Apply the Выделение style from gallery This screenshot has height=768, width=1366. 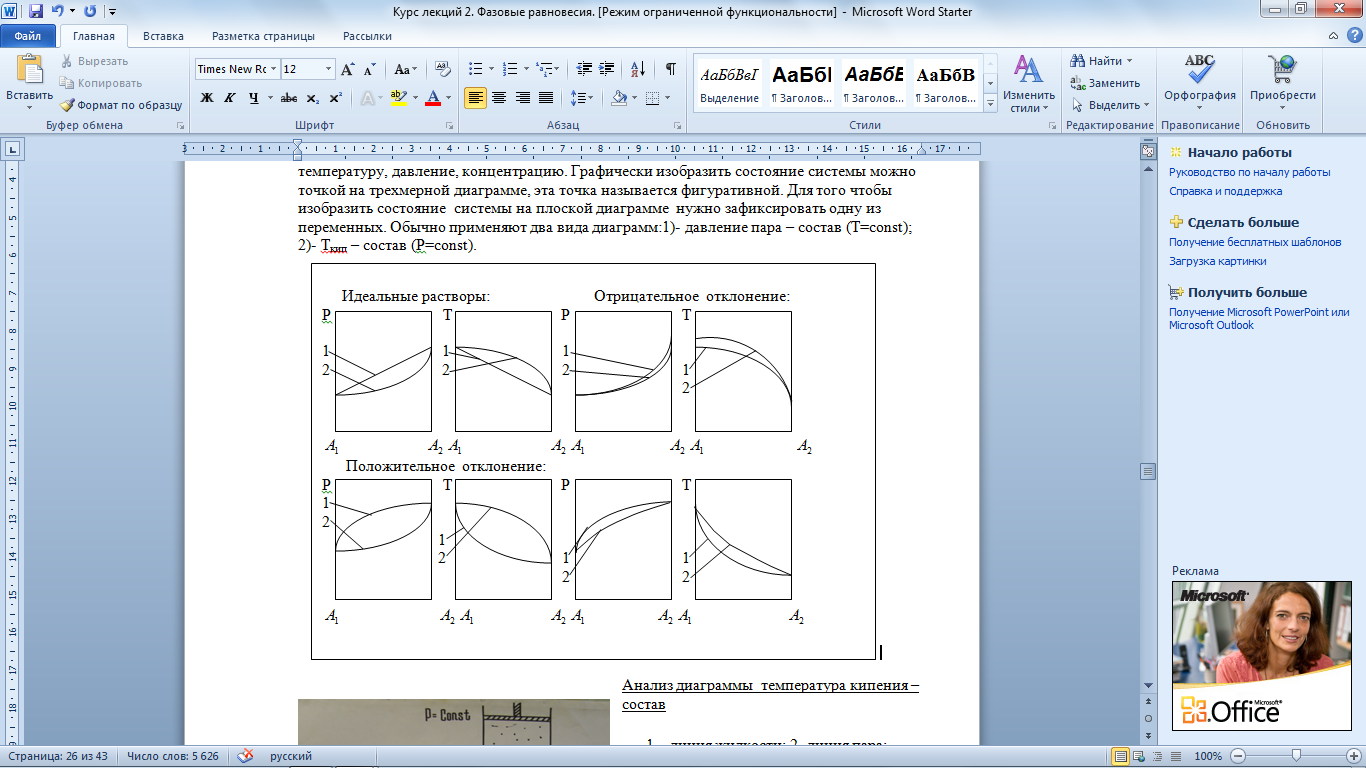pos(729,82)
